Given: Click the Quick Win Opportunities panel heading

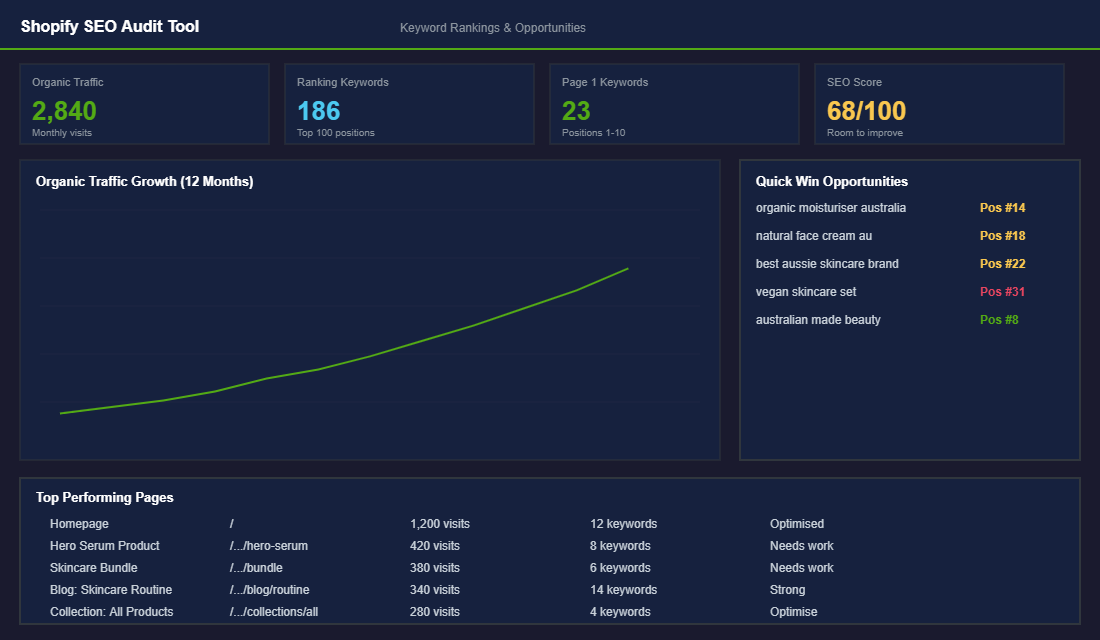Looking at the screenshot, I should [832, 181].
